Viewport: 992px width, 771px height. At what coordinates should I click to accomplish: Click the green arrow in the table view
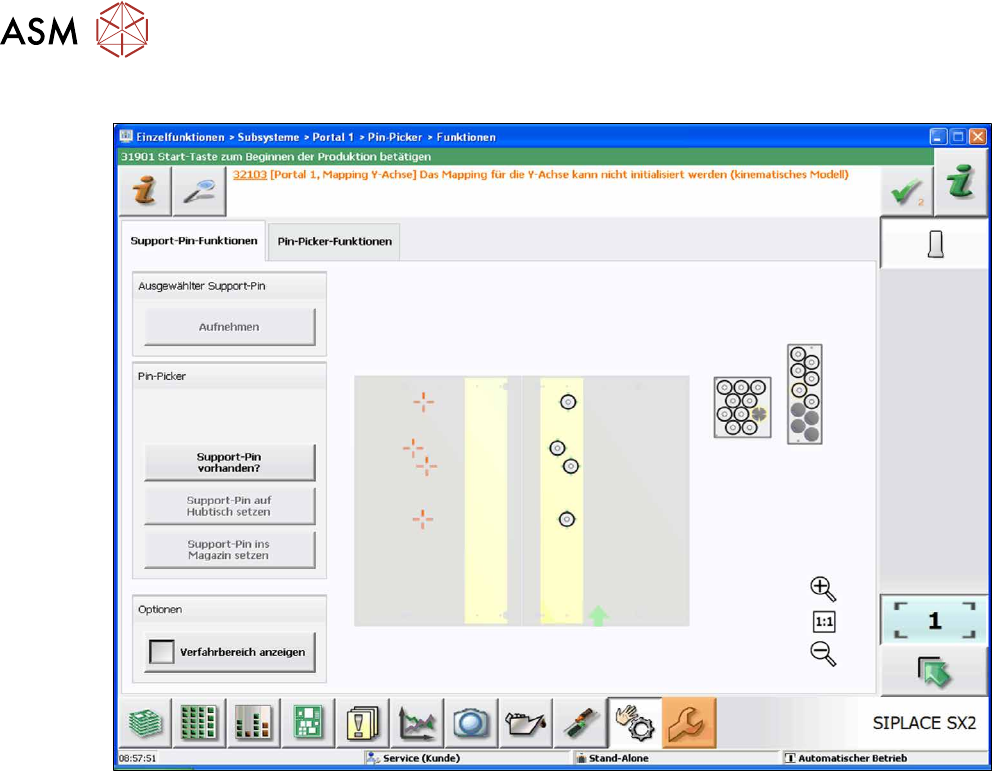[x=598, y=616]
